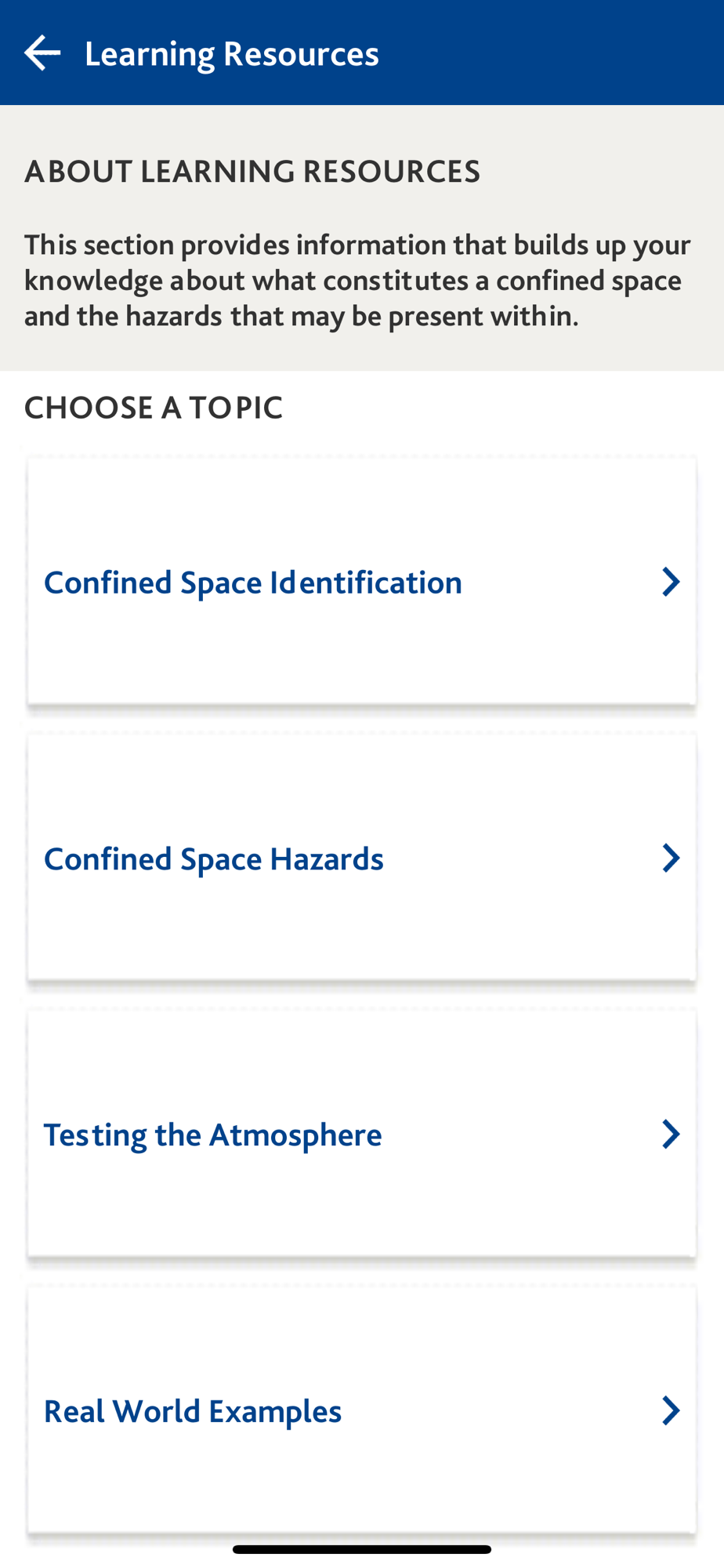Open the Confined Space Identification topic label
The image size is (724, 1568).
tap(252, 583)
